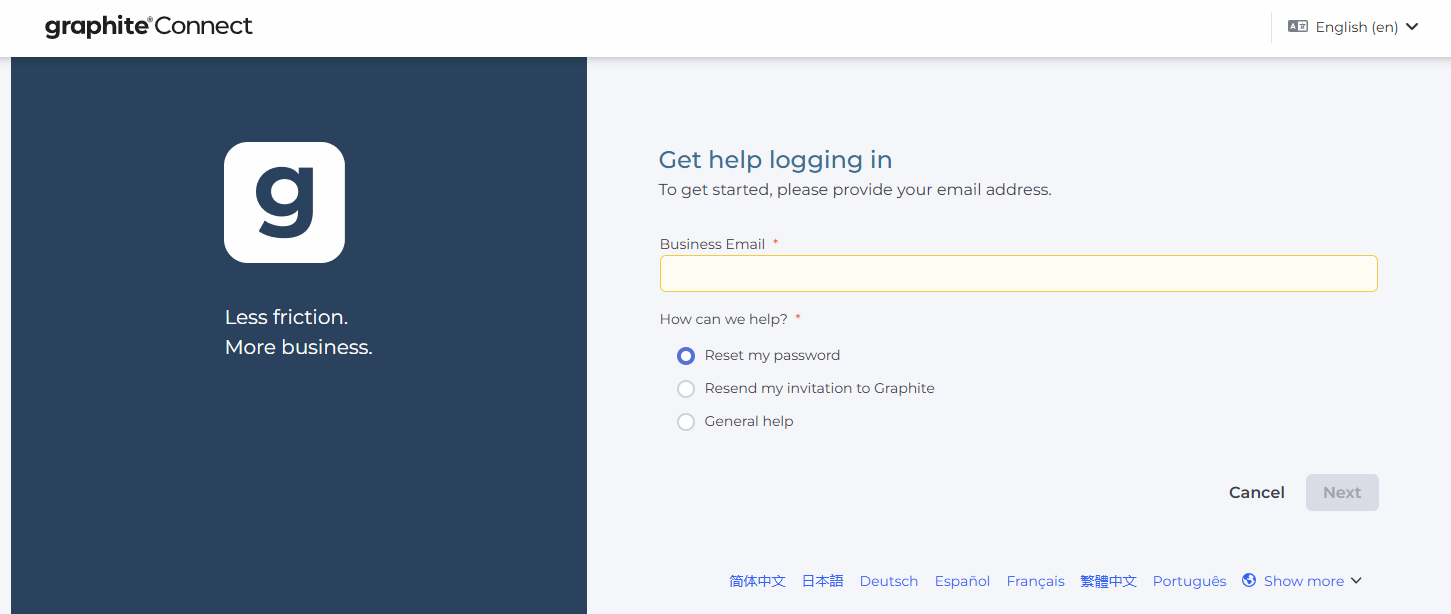Switch language to Français
This screenshot has width=1451, height=614.
[x=1035, y=581]
